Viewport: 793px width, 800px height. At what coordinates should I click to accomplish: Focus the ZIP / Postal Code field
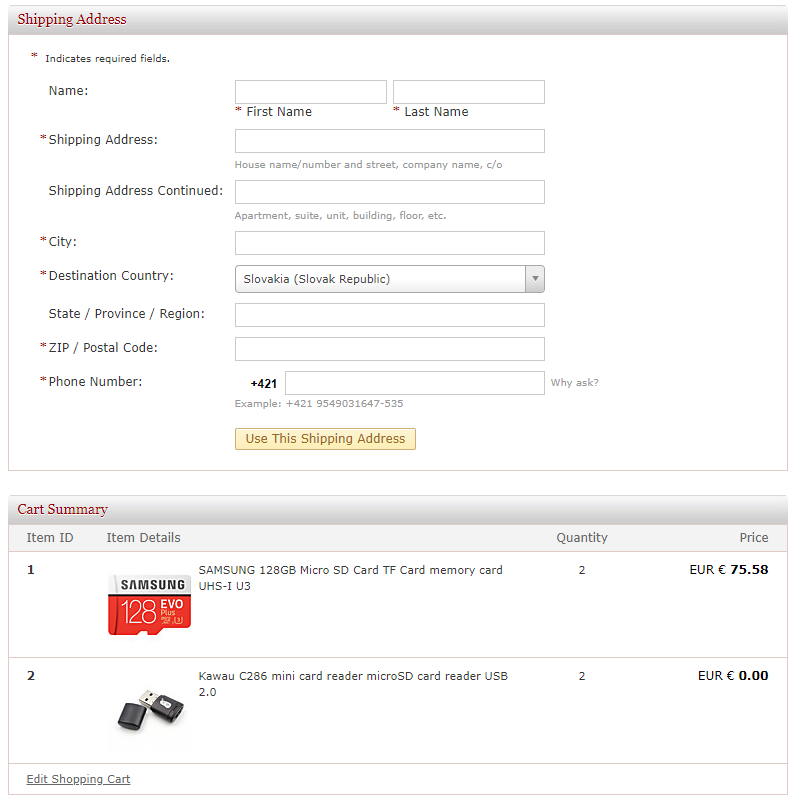pos(389,349)
